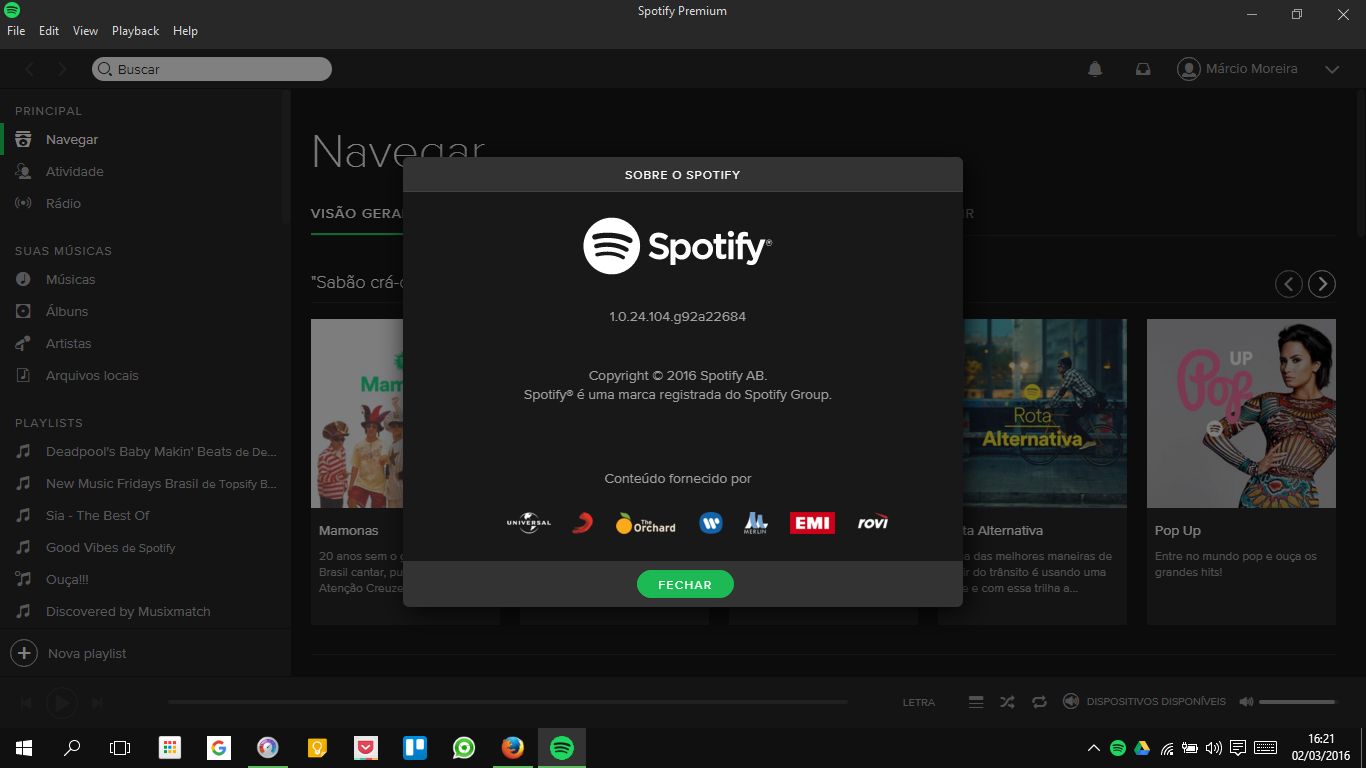1366x768 pixels.
Task: Open DISPOSITIVOS DISPONÍVEIS device list
Action: [x=1145, y=702]
